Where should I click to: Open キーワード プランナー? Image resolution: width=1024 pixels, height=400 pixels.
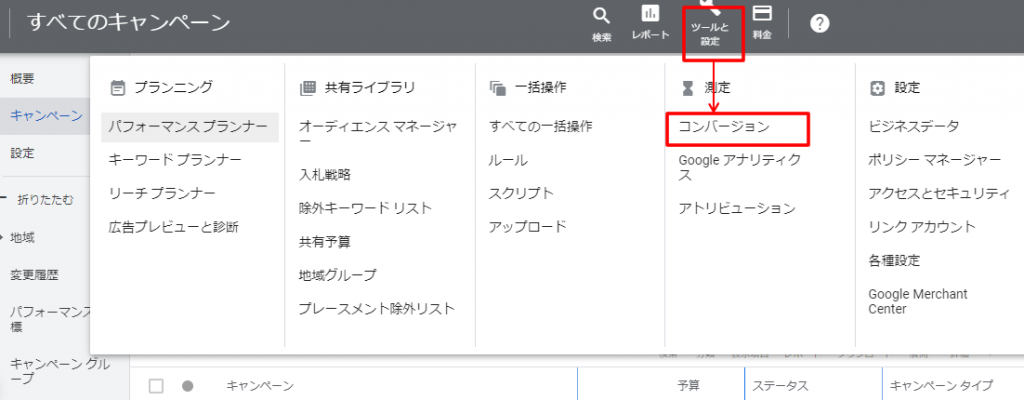point(175,160)
